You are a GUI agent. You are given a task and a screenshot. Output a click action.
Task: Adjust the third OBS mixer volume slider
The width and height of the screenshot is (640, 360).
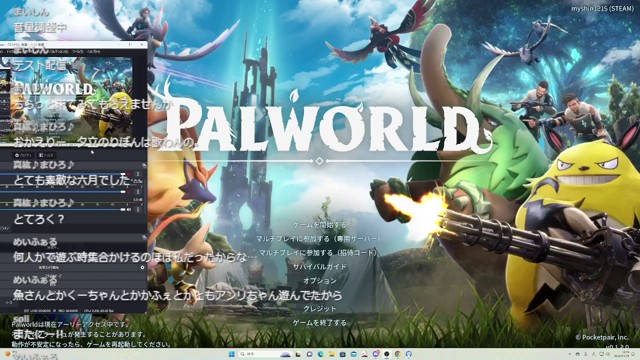[x=122, y=209]
